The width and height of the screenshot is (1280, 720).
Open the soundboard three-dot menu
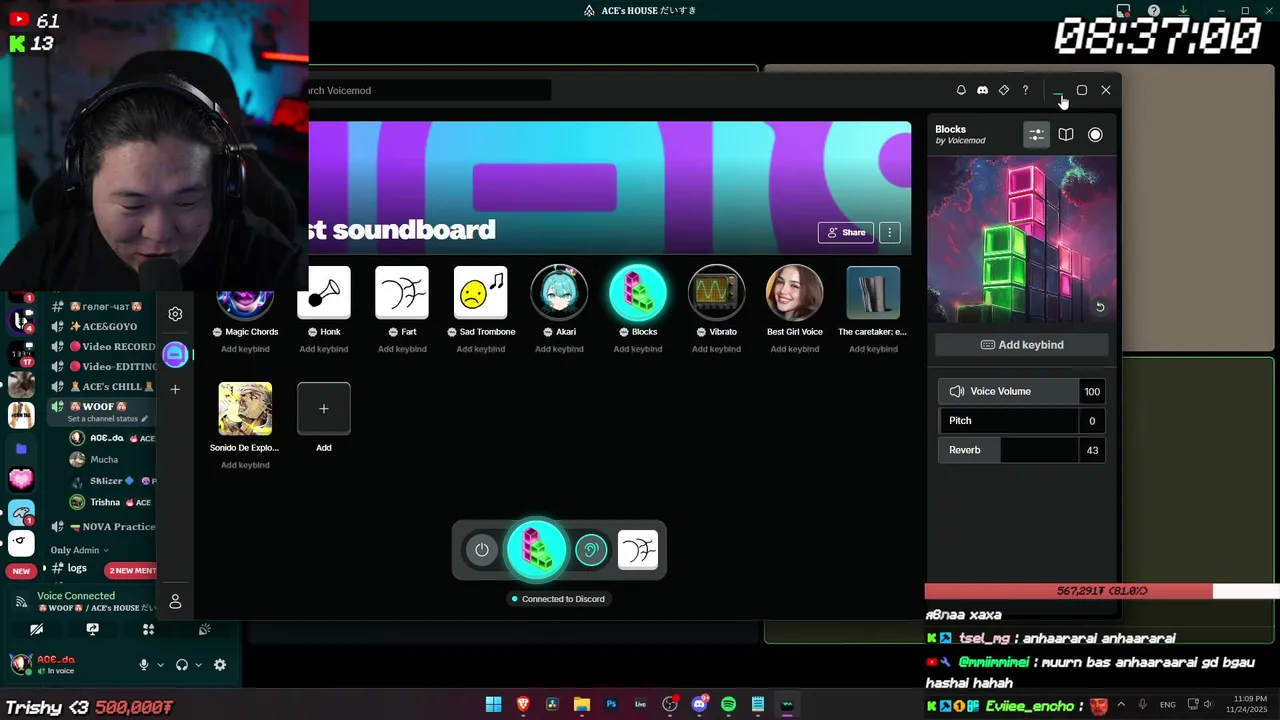(x=890, y=232)
